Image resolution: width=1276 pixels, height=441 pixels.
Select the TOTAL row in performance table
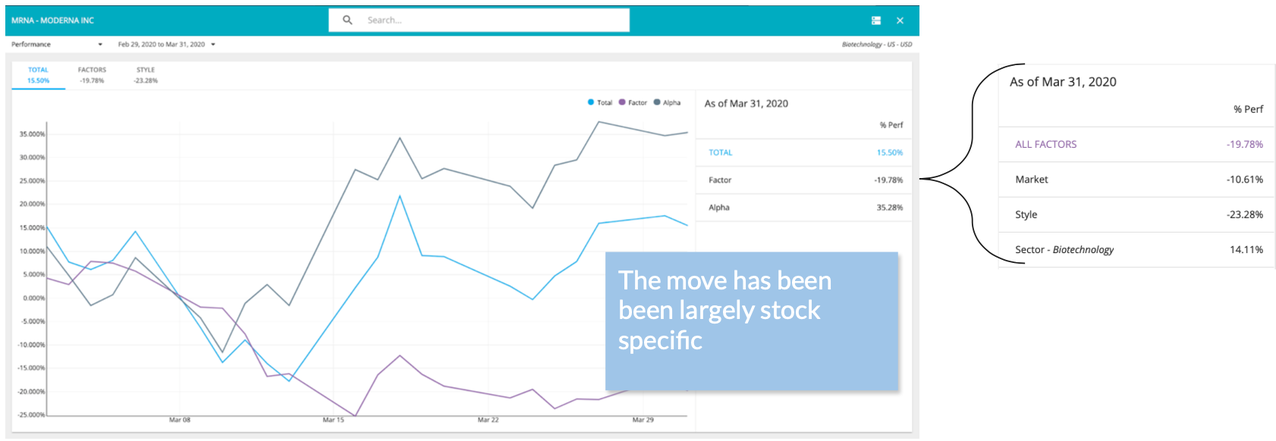(x=804, y=152)
